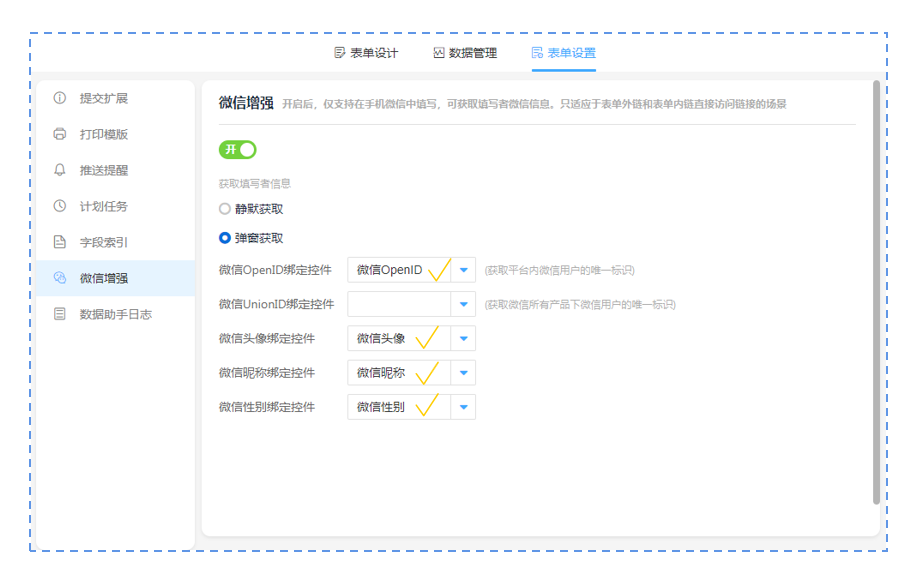Image resolution: width=919 pixels, height=579 pixels.
Task: Click the 计划任务 clock icon
Action: (60, 206)
